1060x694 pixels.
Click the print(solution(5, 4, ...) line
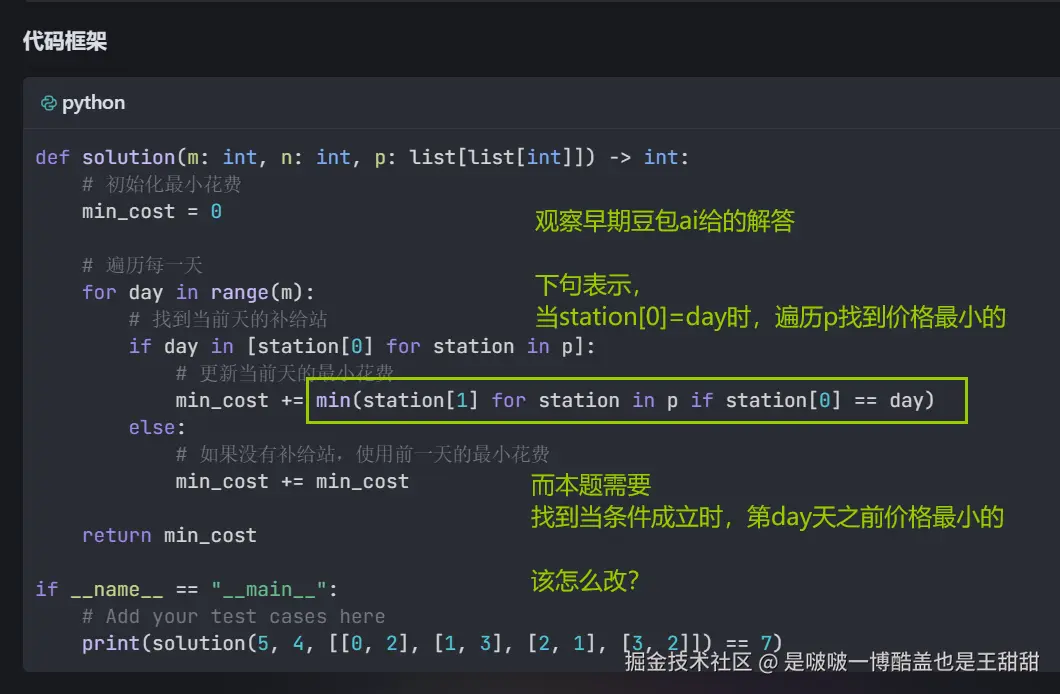(x=431, y=643)
